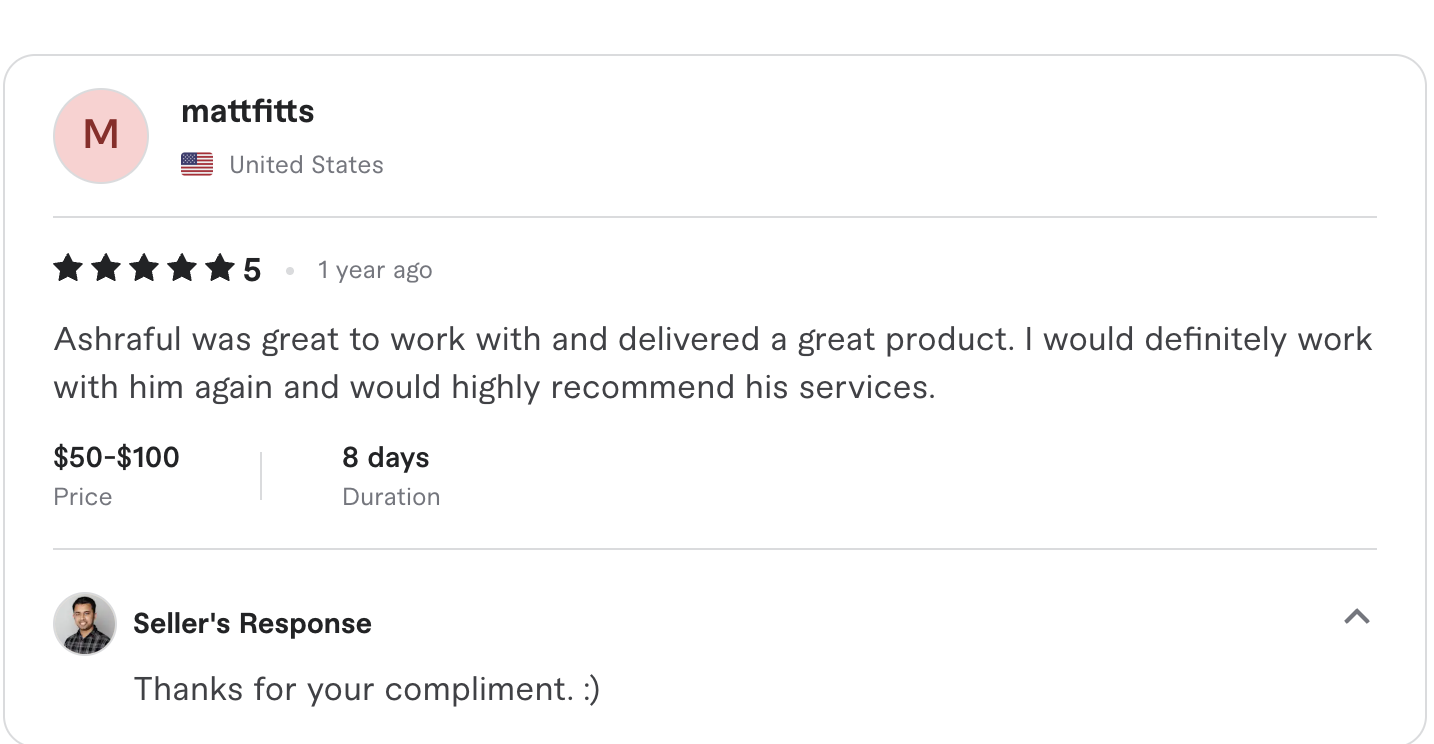
Task: Open the mattfitts username profile
Action: pos(247,111)
